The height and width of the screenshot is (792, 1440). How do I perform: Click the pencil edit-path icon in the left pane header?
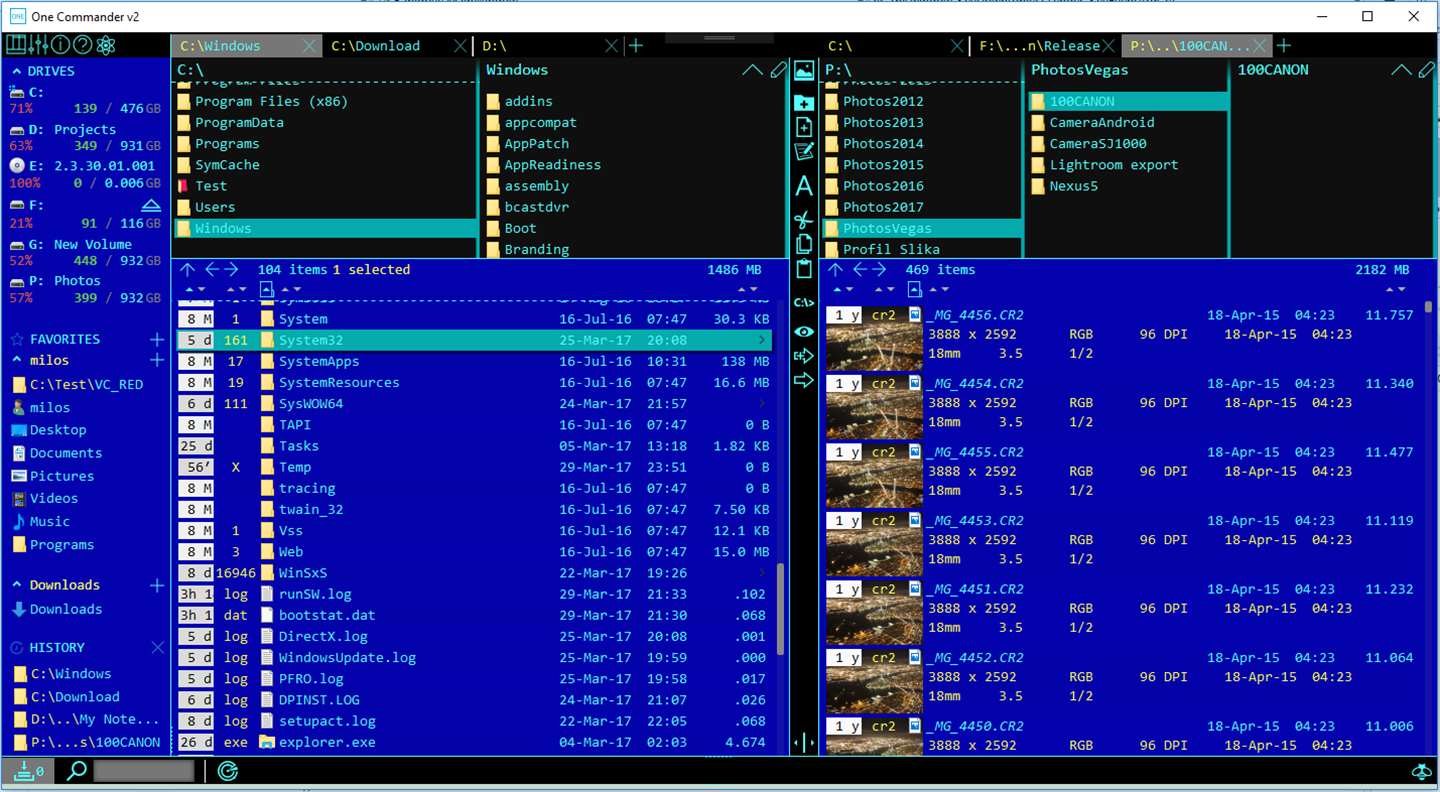click(779, 70)
